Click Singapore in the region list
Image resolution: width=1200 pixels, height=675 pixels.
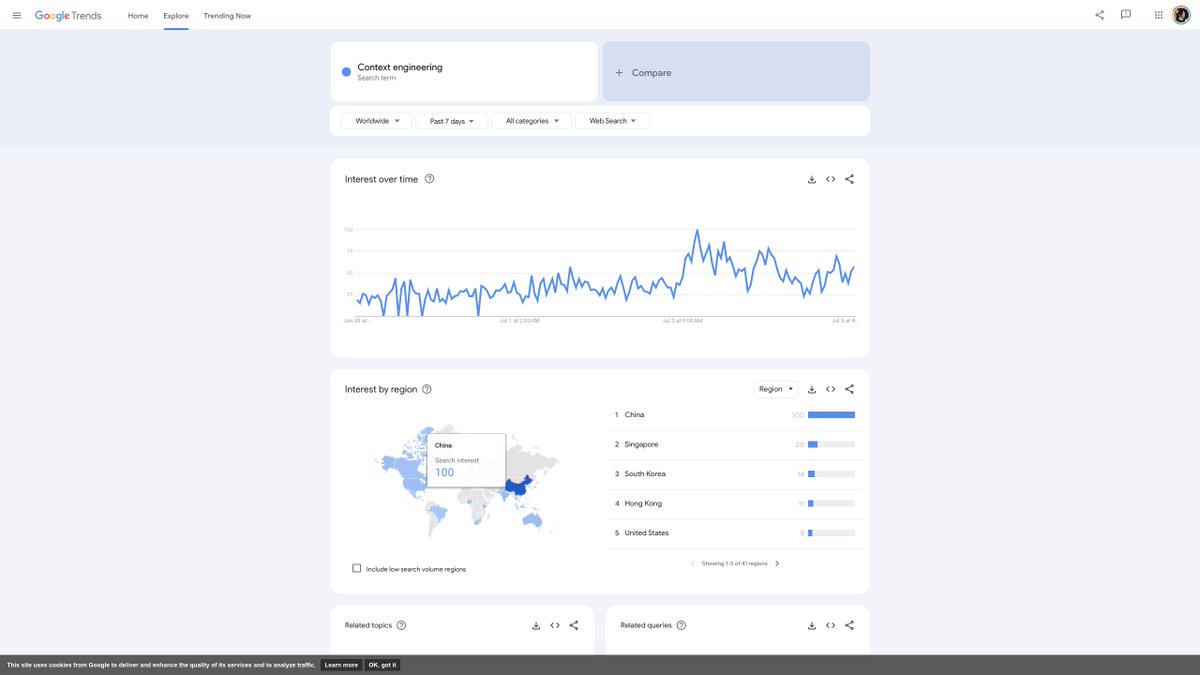point(641,444)
